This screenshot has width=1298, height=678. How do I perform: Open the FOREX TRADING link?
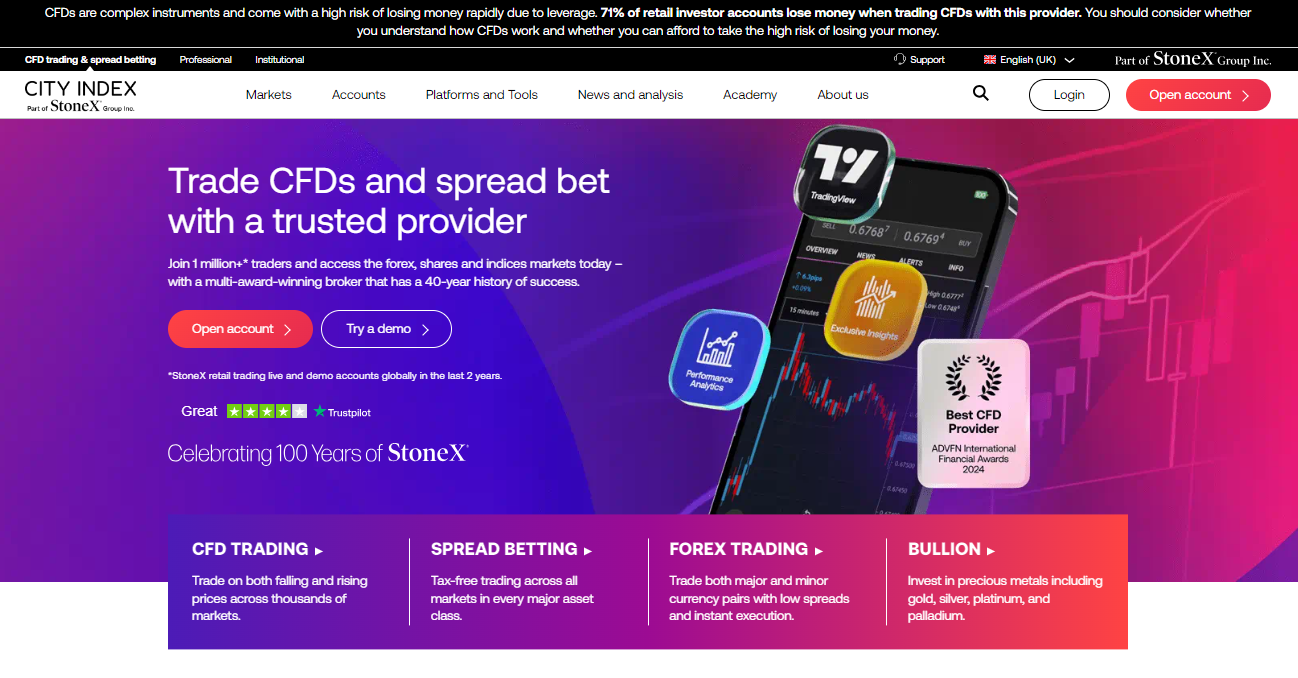click(746, 549)
